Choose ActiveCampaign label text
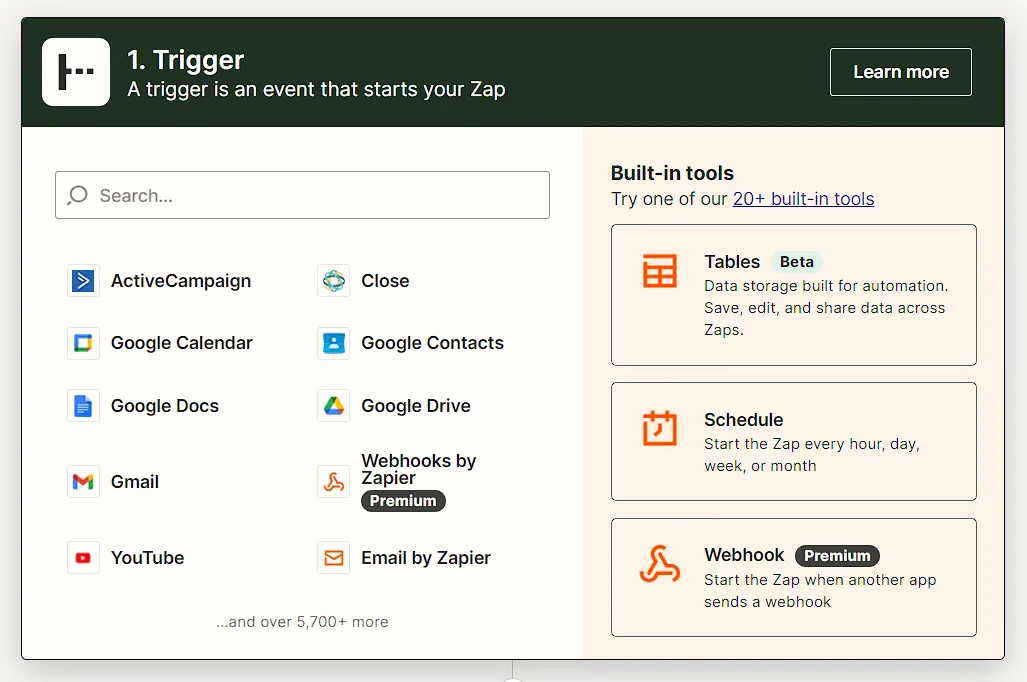This screenshot has width=1027, height=682. pos(181,281)
